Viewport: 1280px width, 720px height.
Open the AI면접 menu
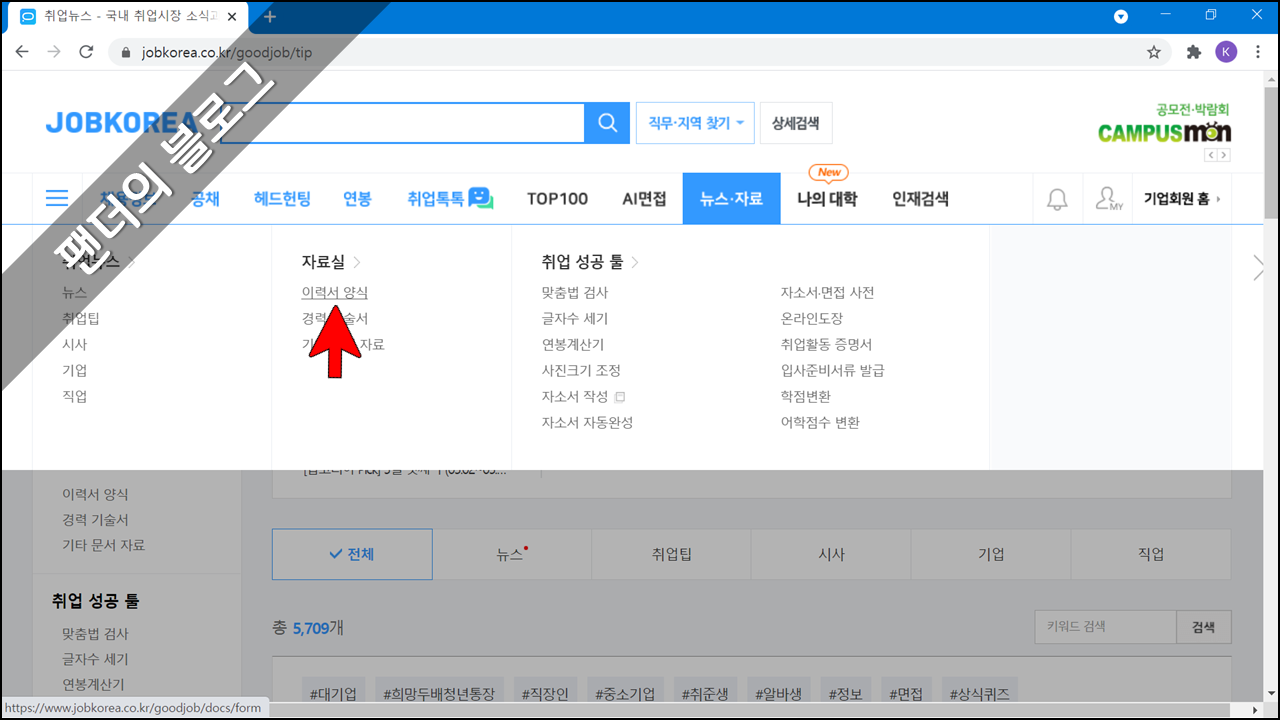pos(644,198)
